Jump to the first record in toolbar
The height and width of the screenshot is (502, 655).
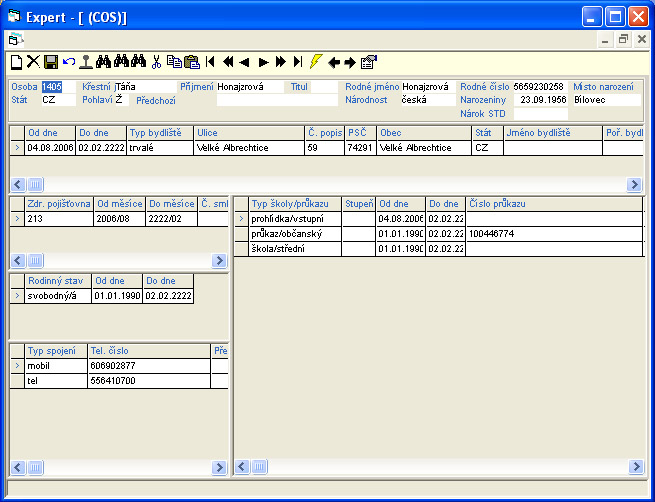tap(210, 62)
